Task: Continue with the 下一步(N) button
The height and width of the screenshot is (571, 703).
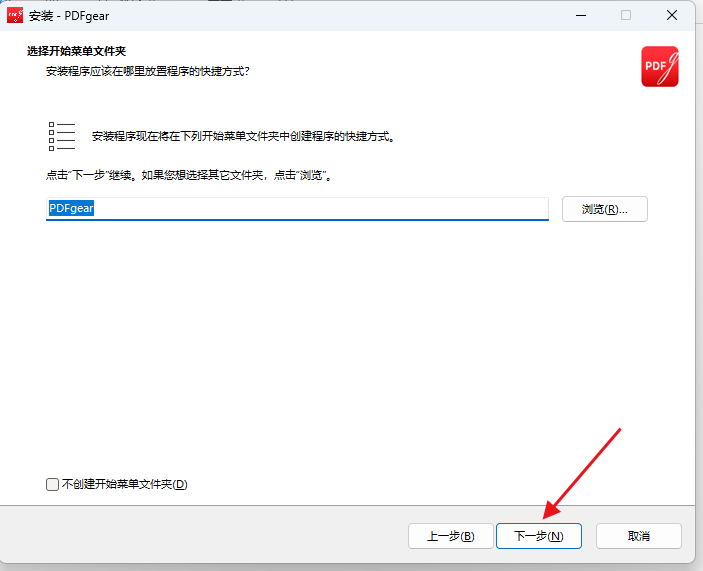Action: pyautogui.click(x=538, y=536)
